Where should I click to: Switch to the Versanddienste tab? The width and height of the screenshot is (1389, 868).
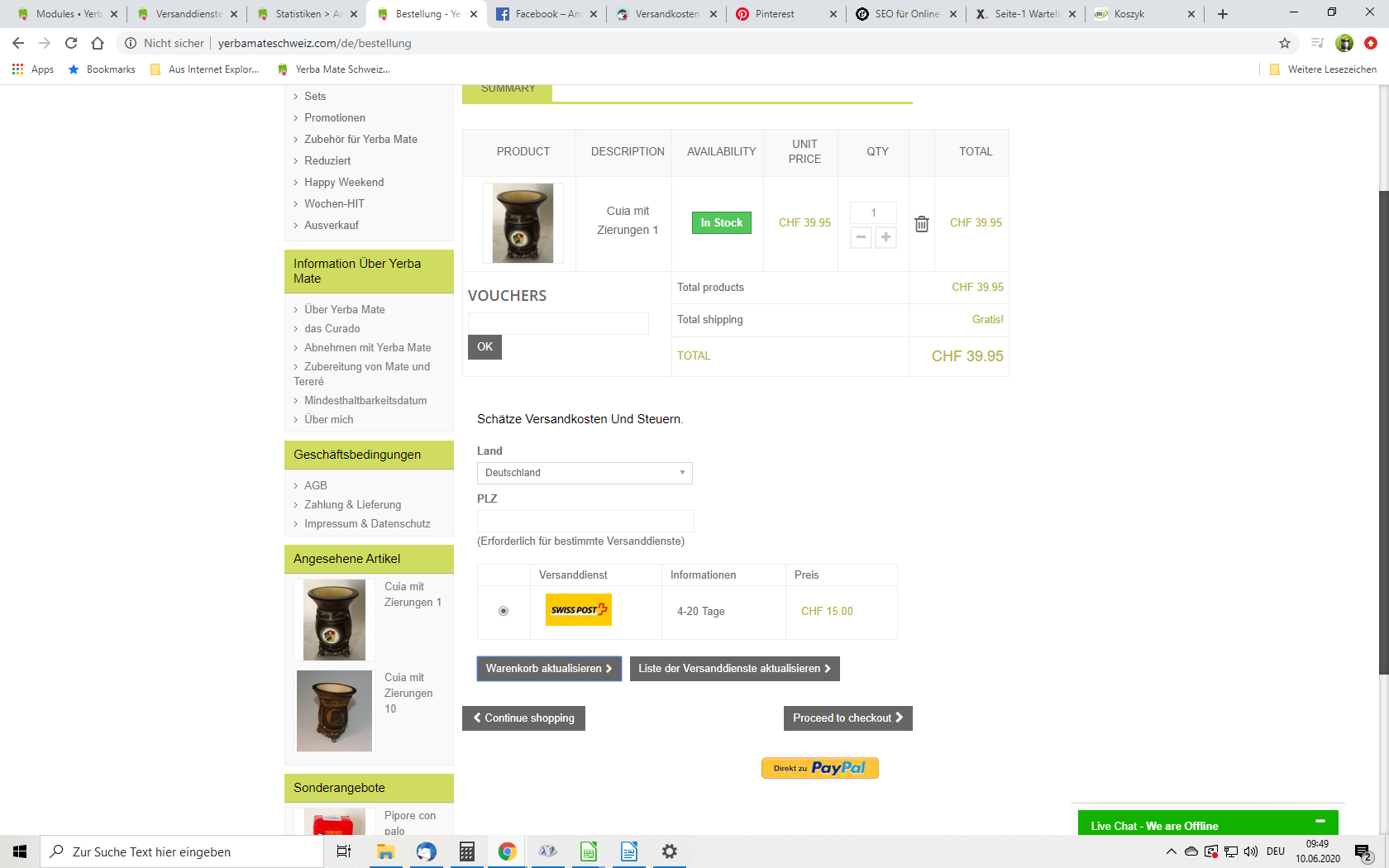(x=188, y=14)
